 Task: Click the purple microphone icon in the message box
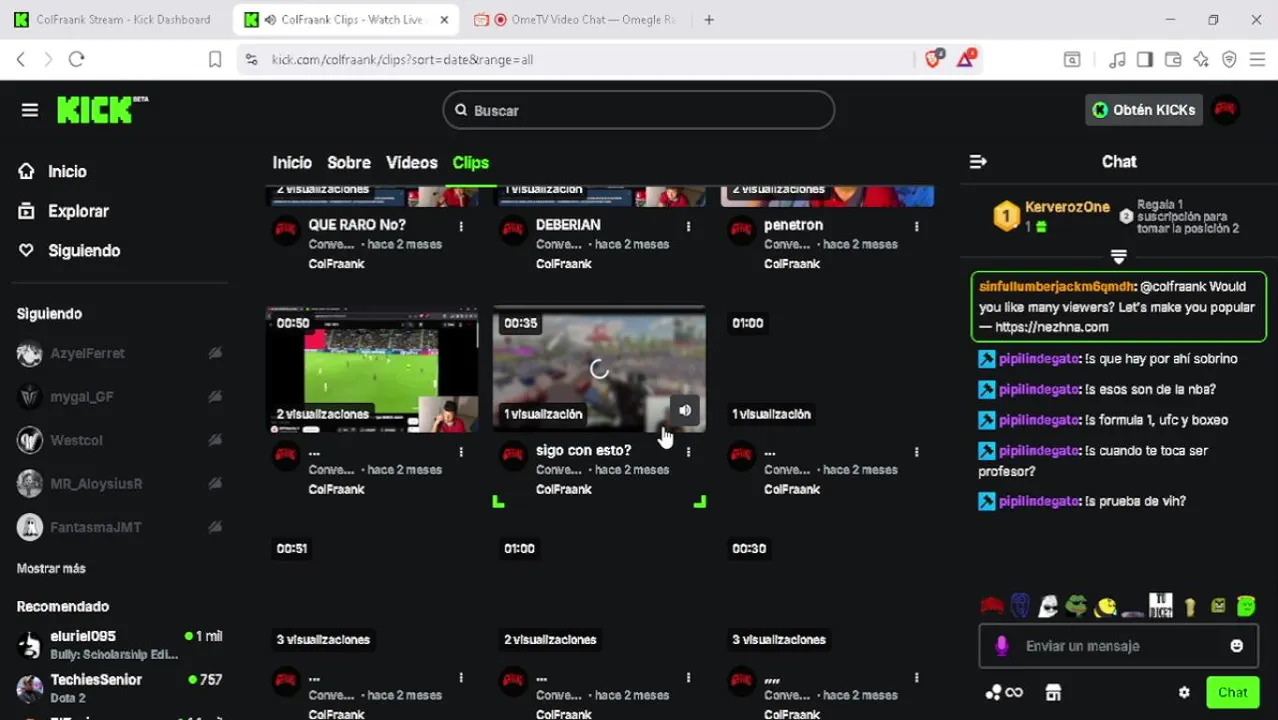point(1001,646)
